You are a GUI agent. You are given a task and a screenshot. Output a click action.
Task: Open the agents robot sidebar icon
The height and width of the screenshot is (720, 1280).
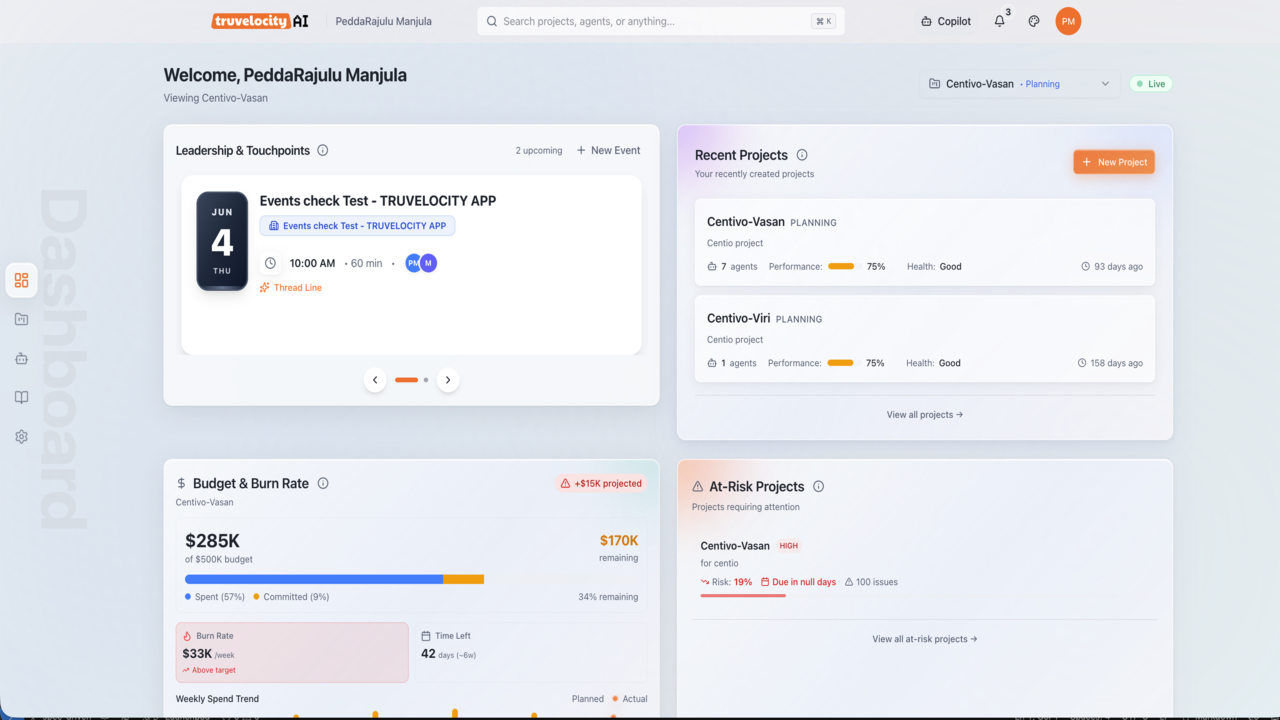(x=22, y=358)
